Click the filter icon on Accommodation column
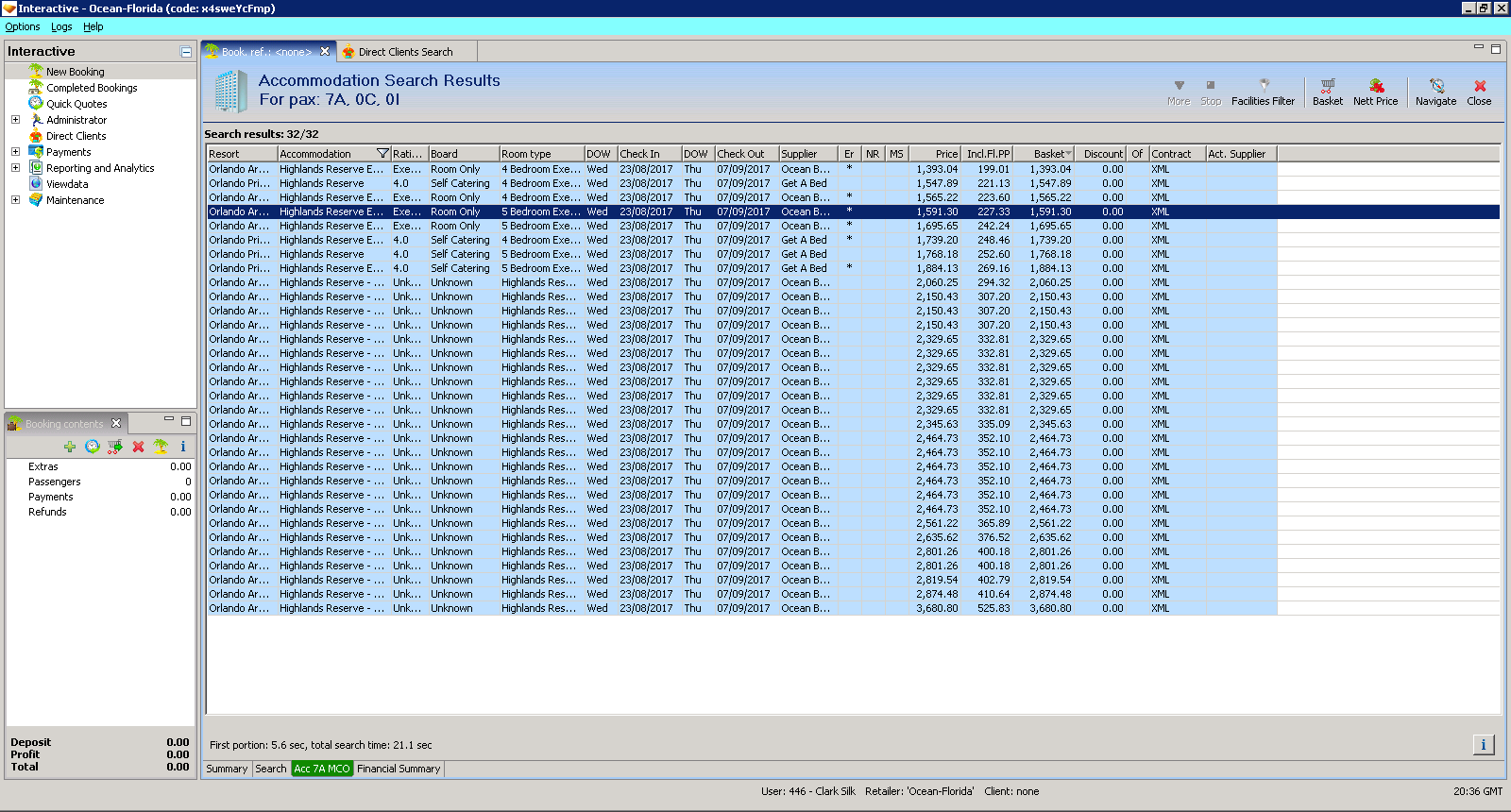 point(382,154)
